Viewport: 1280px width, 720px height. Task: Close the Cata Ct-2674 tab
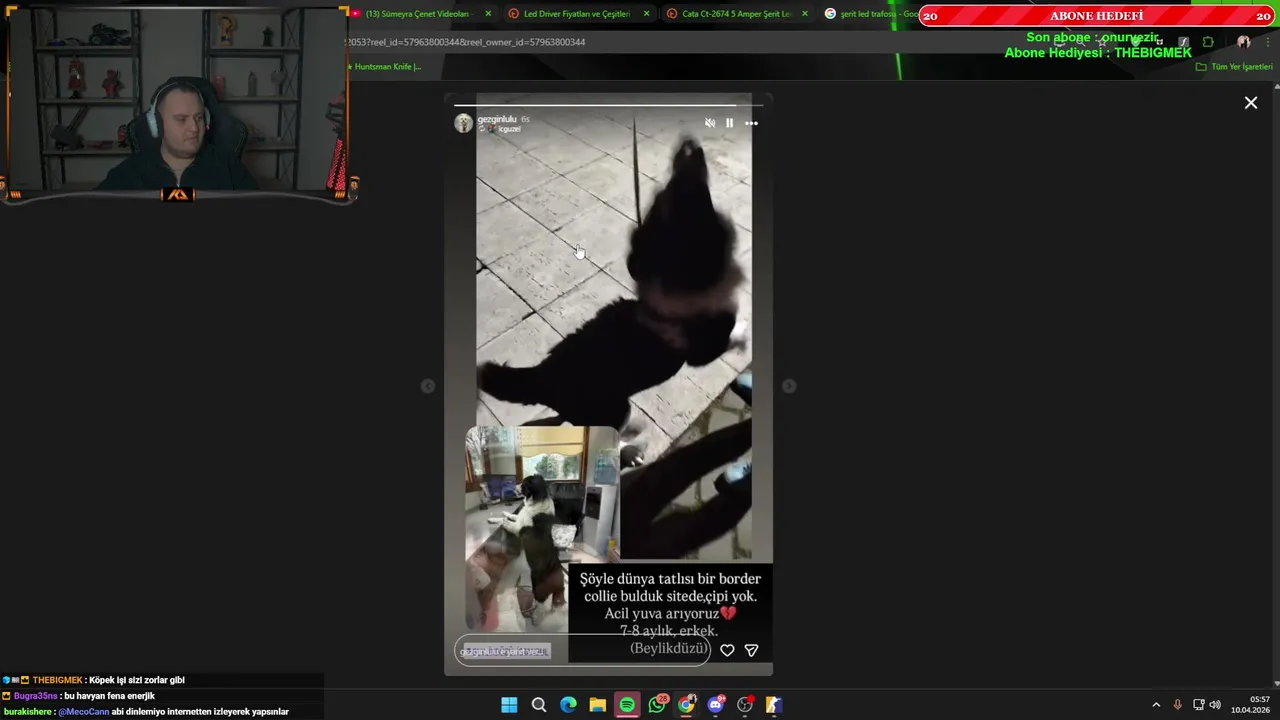pyautogui.click(x=805, y=14)
